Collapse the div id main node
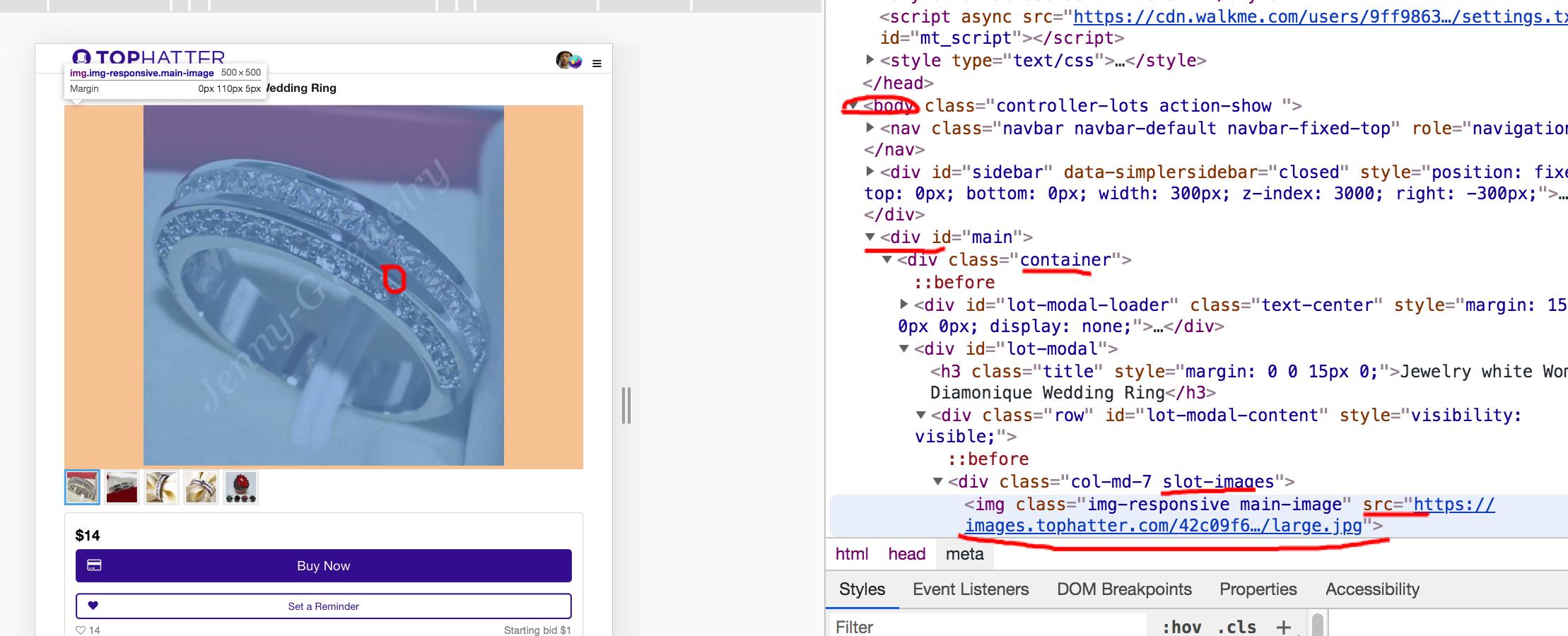1568x636 pixels. pyautogui.click(x=870, y=237)
